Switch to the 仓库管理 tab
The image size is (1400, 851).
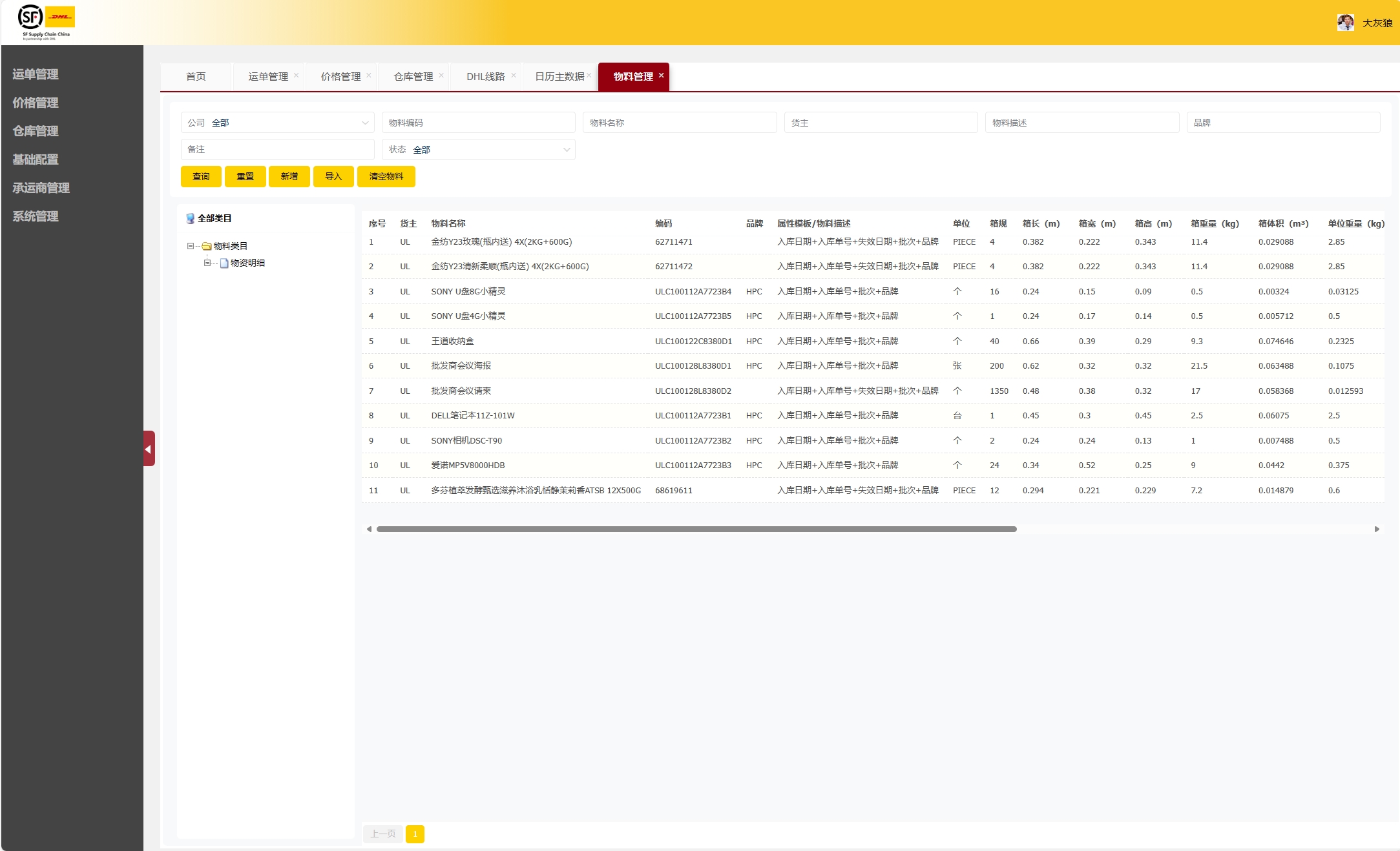click(x=413, y=76)
